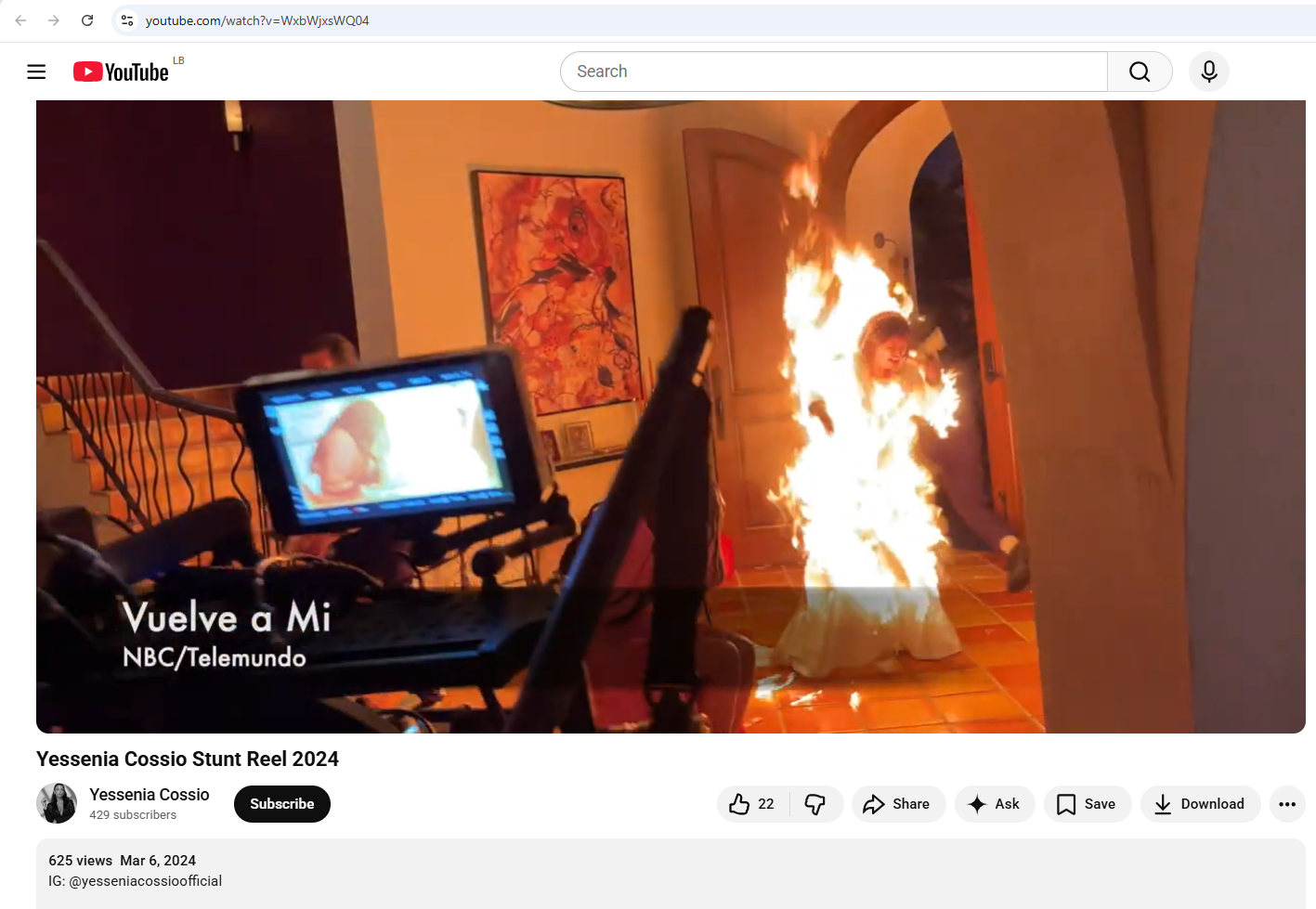Go back to the previous browser page

tap(20, 20)
